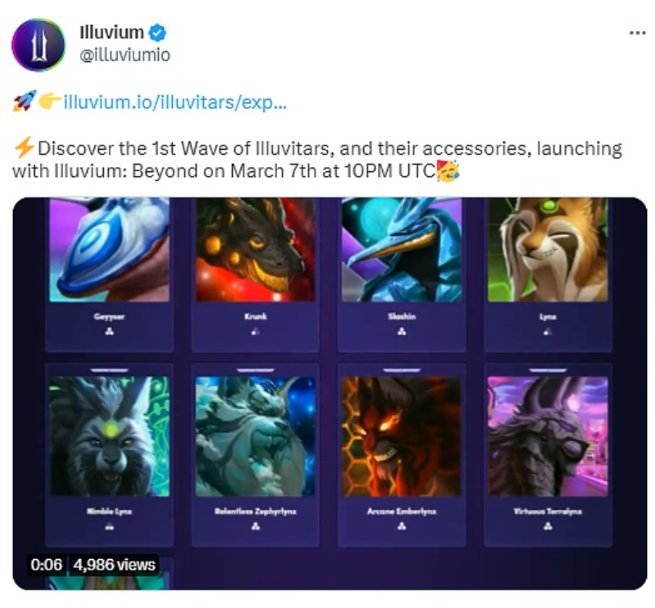Click the Illuvium profile avatar
Screen dimensions: 655x608
(38, 45)
